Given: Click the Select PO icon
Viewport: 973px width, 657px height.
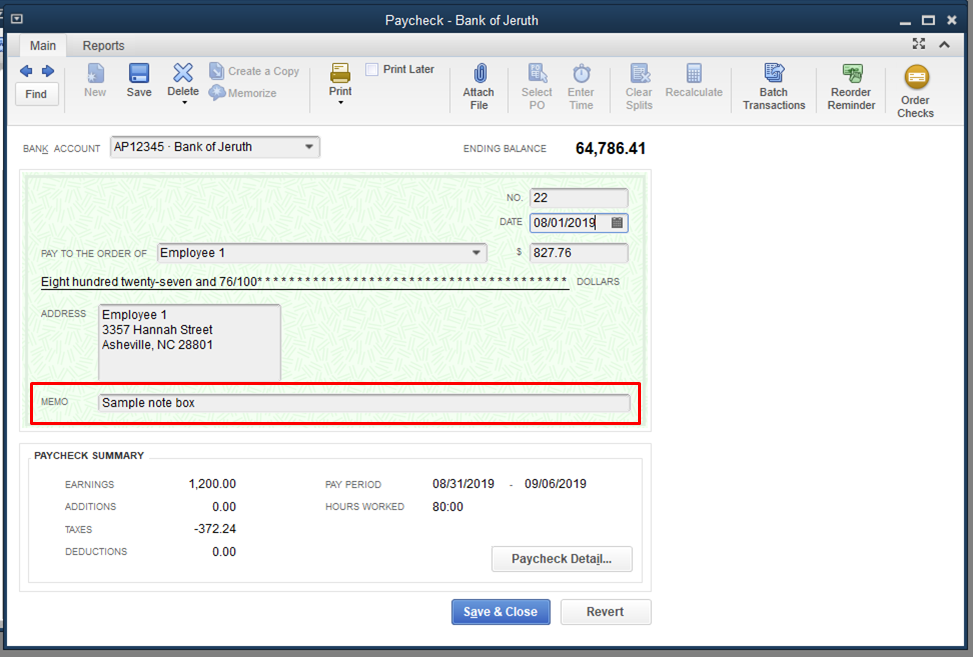Looking at the screenshot, I should click(537, 74).
